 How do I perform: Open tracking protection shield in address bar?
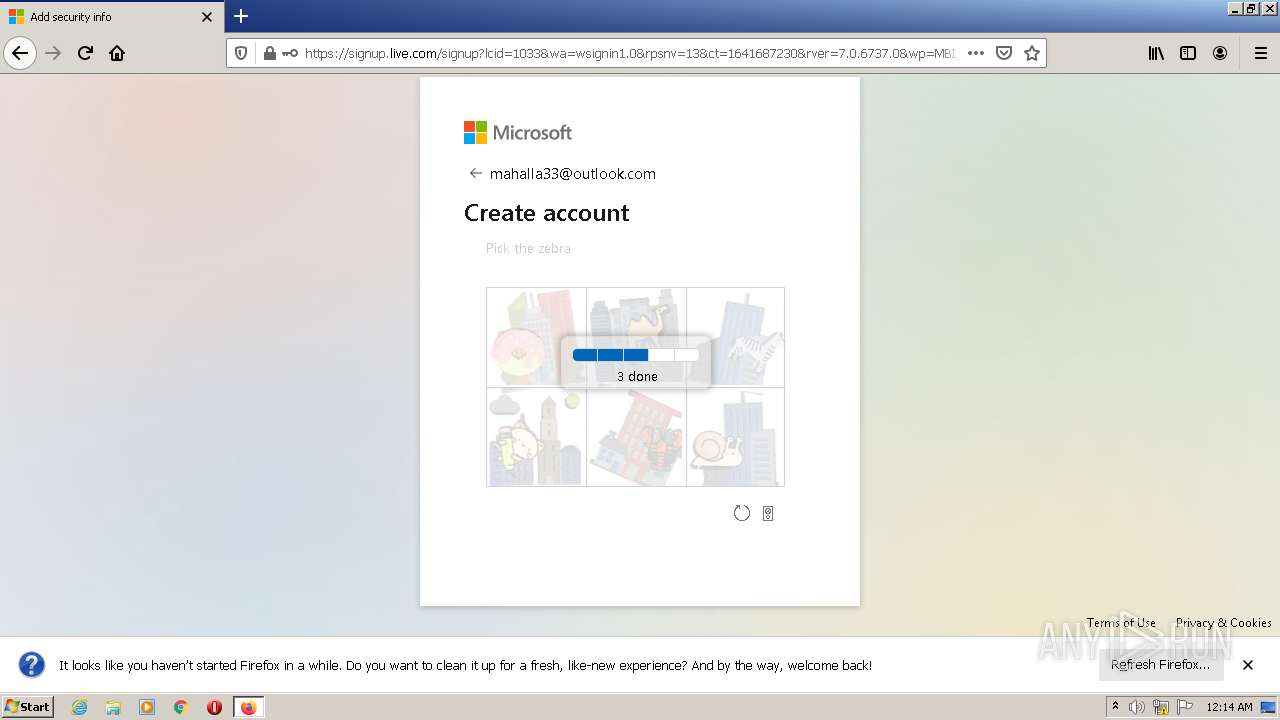[x=241, y=53]
